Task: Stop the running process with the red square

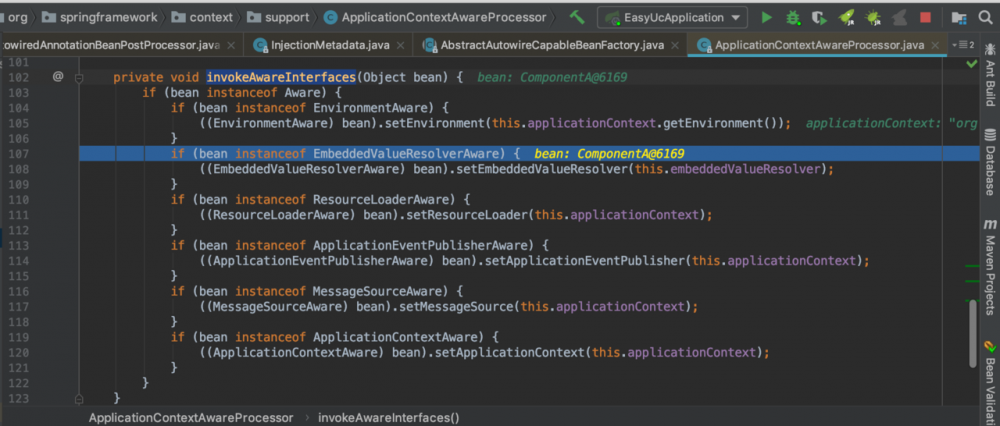Action: tap(925, 17)
